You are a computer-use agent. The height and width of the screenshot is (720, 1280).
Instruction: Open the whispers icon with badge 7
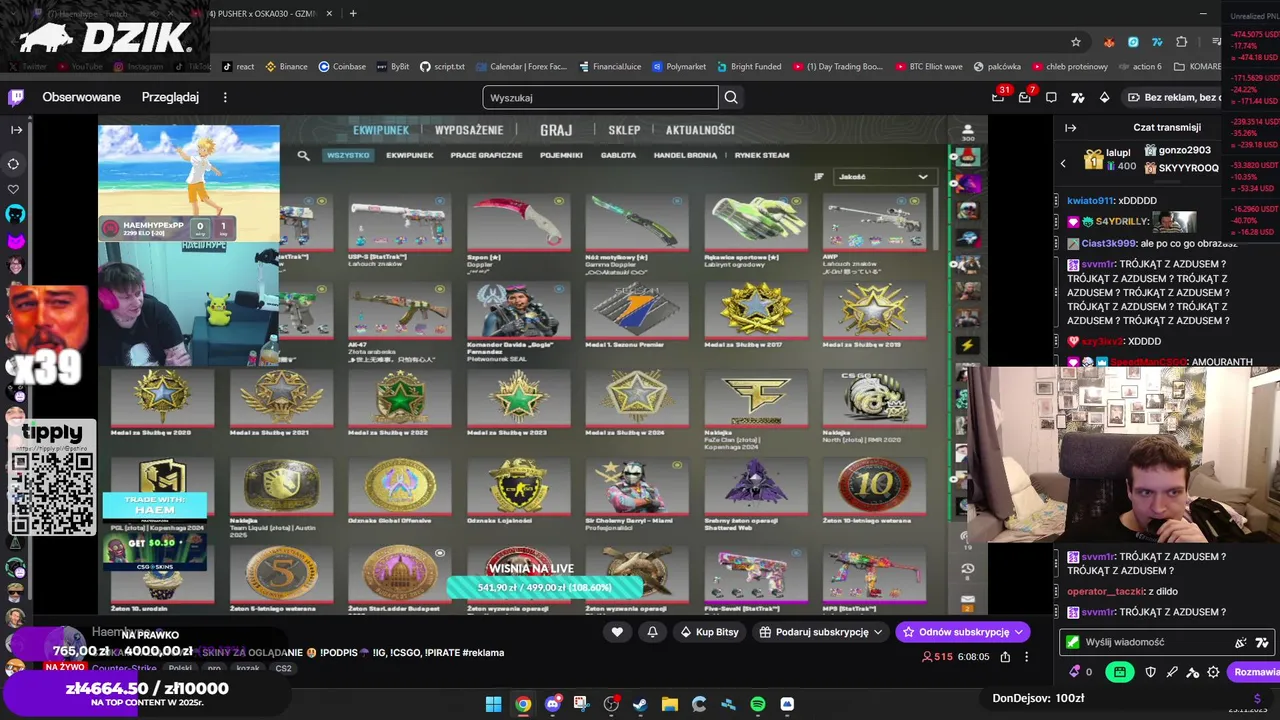1024,97
